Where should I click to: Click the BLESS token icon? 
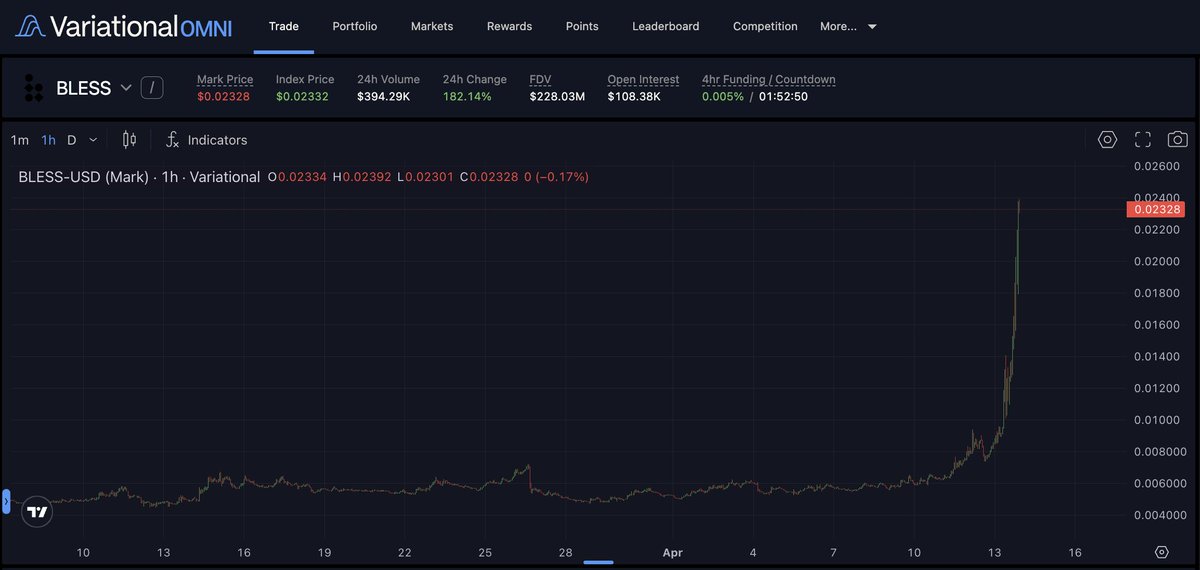[x=33, y=88]
